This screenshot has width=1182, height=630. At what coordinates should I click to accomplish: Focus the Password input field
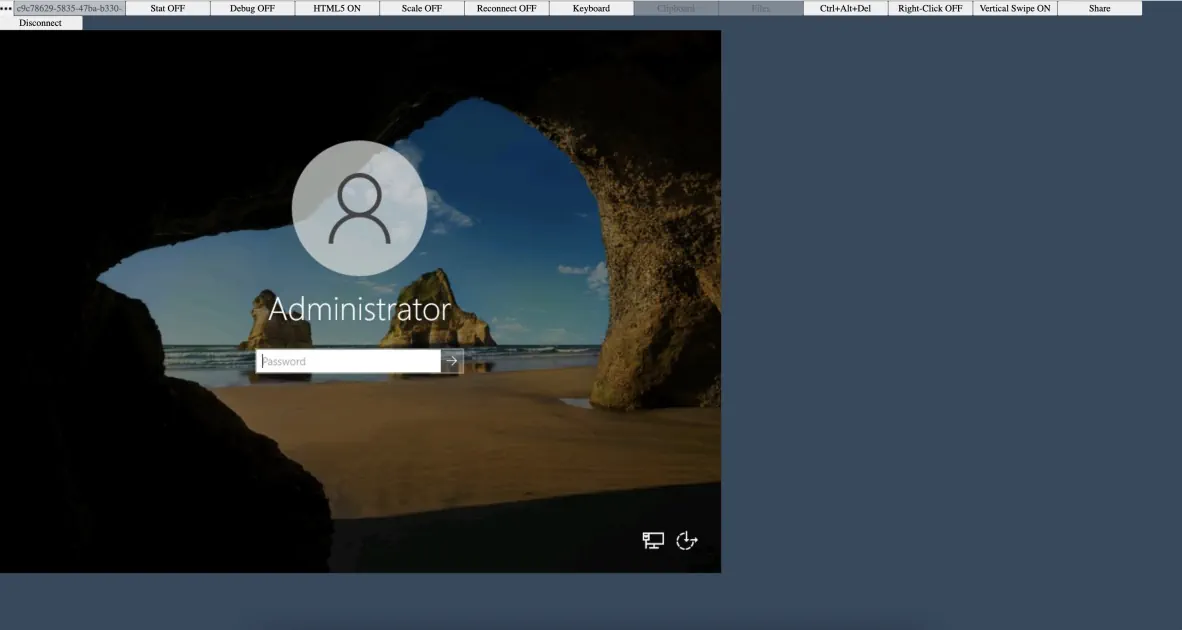[x=348, y=361]
